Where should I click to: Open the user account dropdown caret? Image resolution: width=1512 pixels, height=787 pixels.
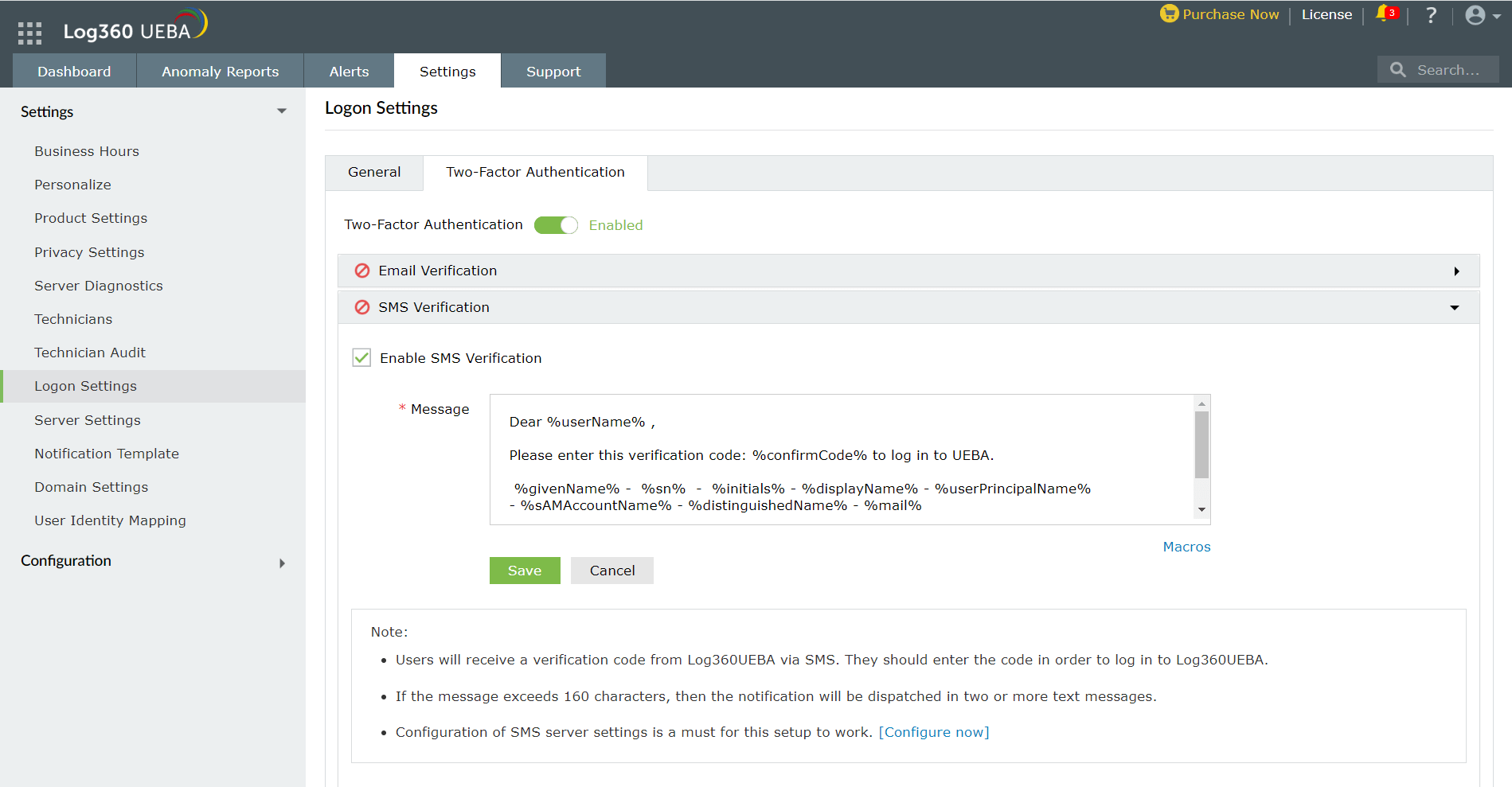click(1497, 16)
